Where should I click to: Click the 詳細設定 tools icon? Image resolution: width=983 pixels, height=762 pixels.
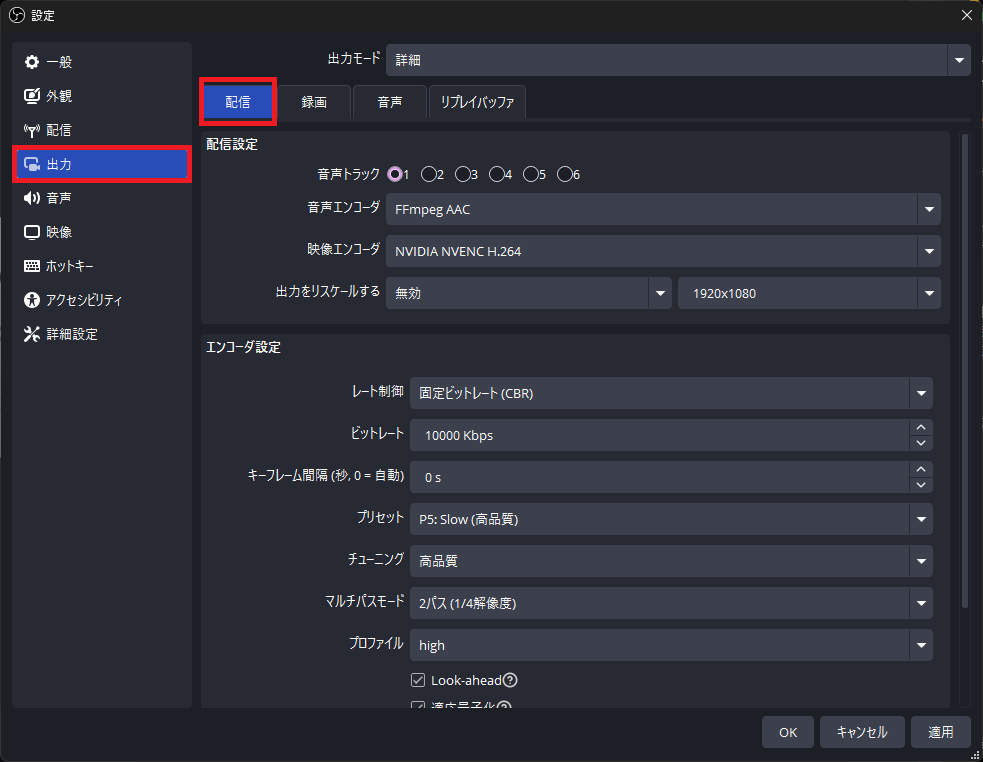[32, 334]
